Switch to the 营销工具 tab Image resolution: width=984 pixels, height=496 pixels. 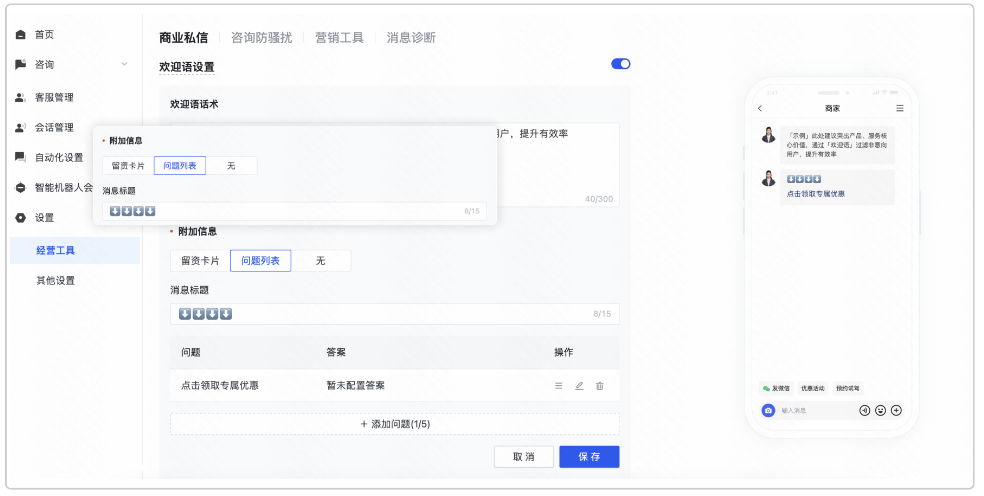point(339,38)
